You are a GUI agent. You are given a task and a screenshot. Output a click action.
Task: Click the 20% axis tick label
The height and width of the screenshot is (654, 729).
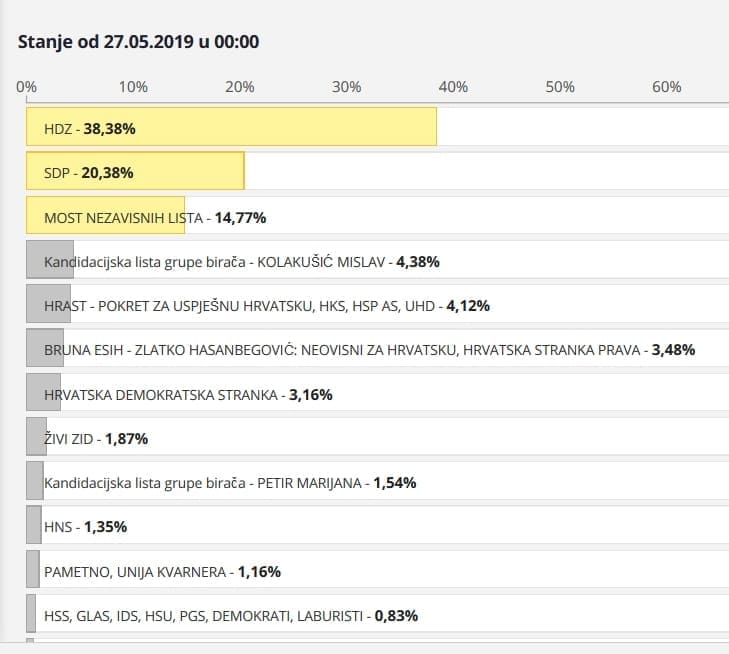tap(240, 87)
